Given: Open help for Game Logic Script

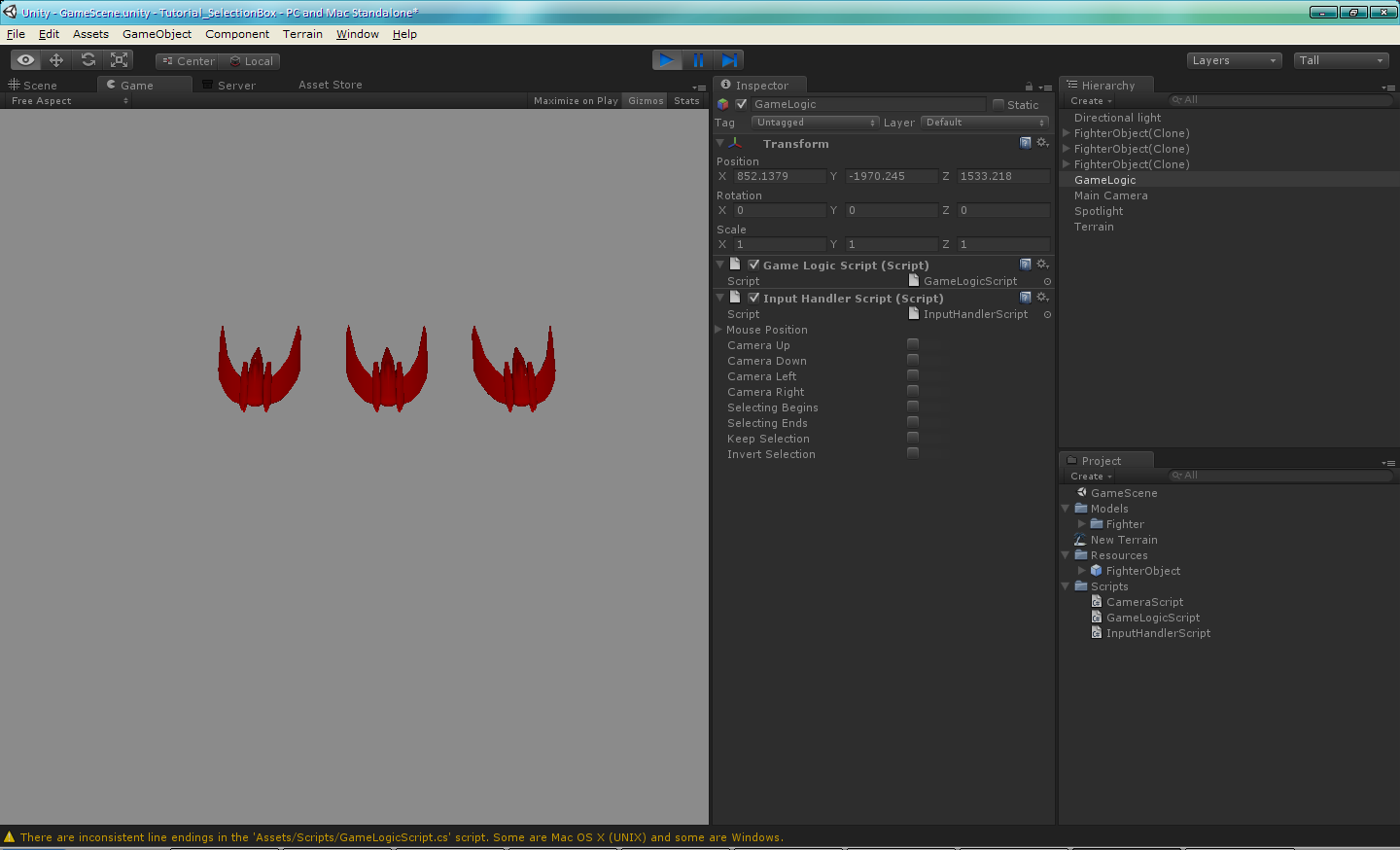Looking at the screenshot, I should (1026, 265).
